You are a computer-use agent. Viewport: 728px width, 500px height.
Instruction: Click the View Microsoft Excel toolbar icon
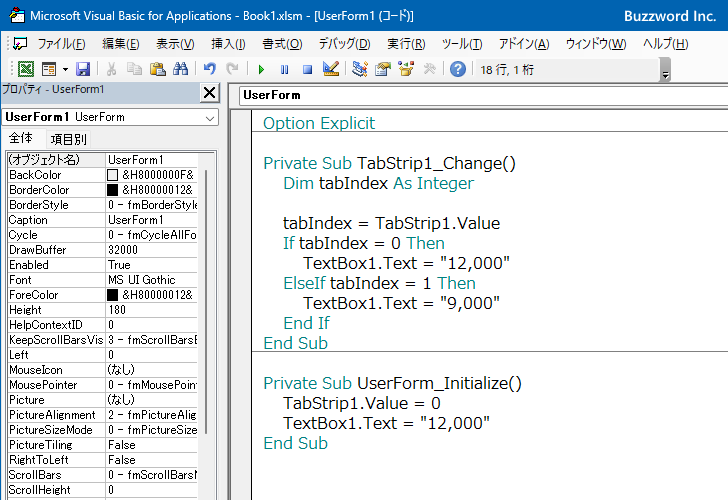26,69
